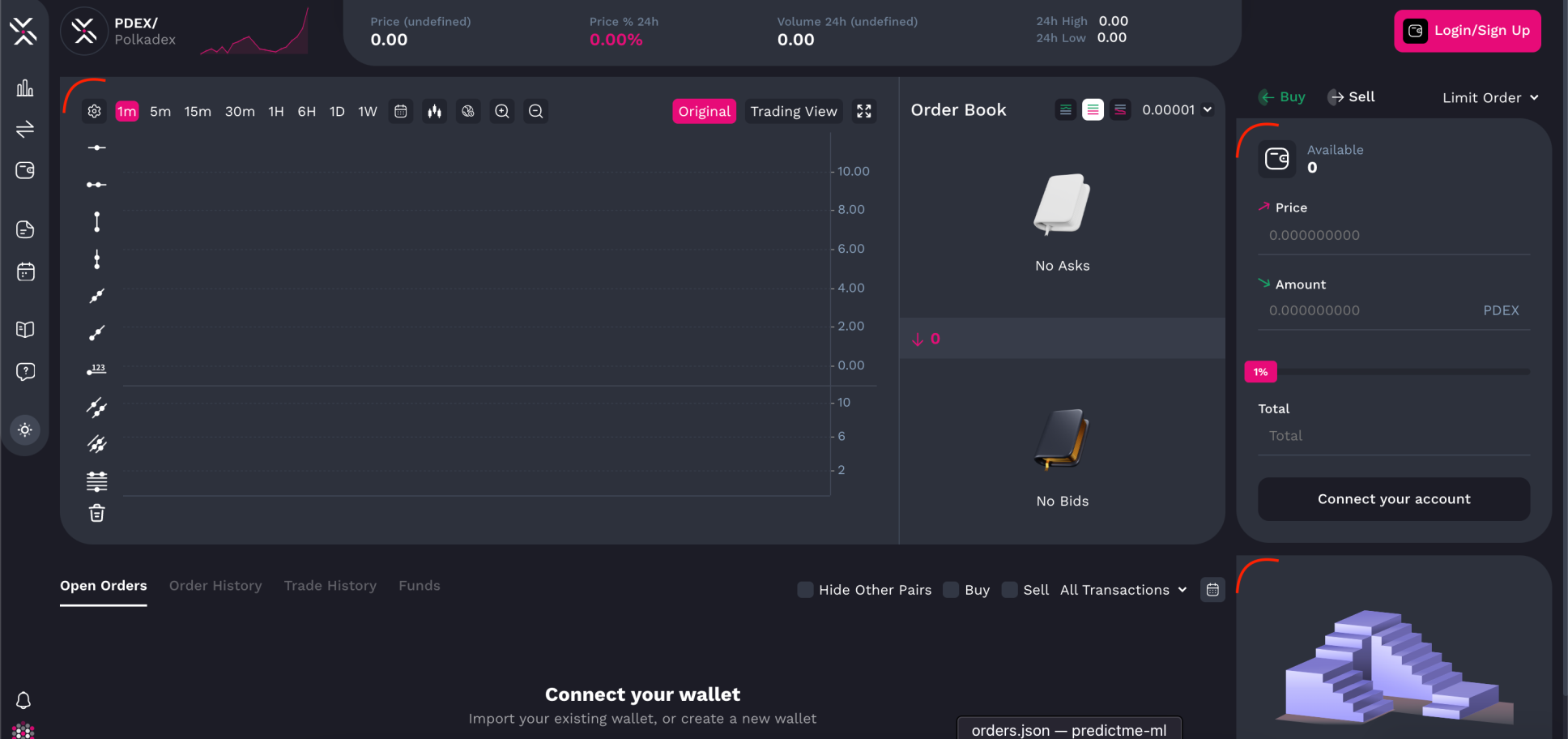
Task: Clear drawings with the trash bin icon
Action: (x=96, y=513)
